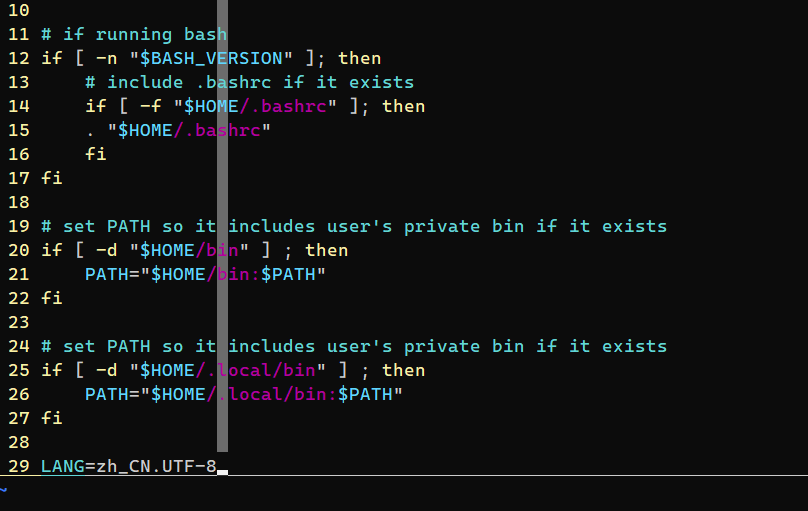
Task: Click the comment "# if running bash"
Action: point(134,35)
